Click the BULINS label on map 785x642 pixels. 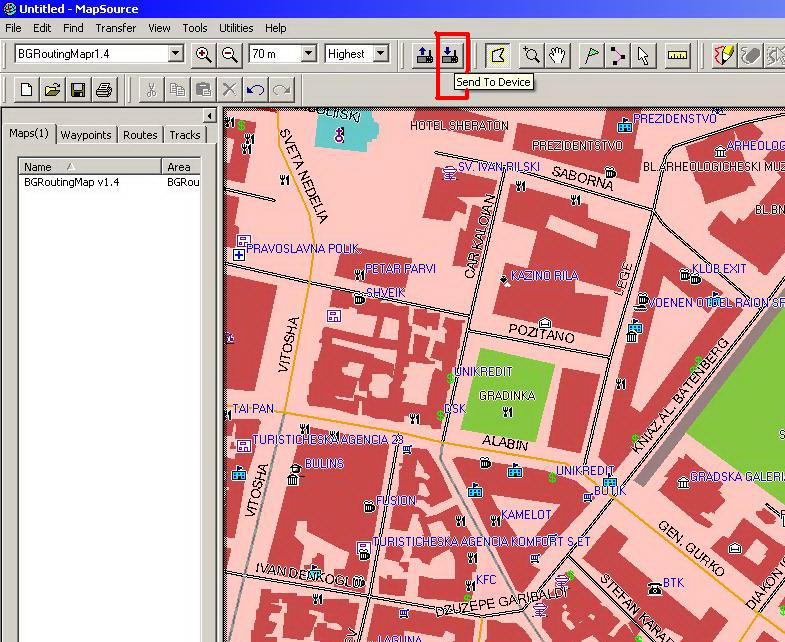coord(324,464)
